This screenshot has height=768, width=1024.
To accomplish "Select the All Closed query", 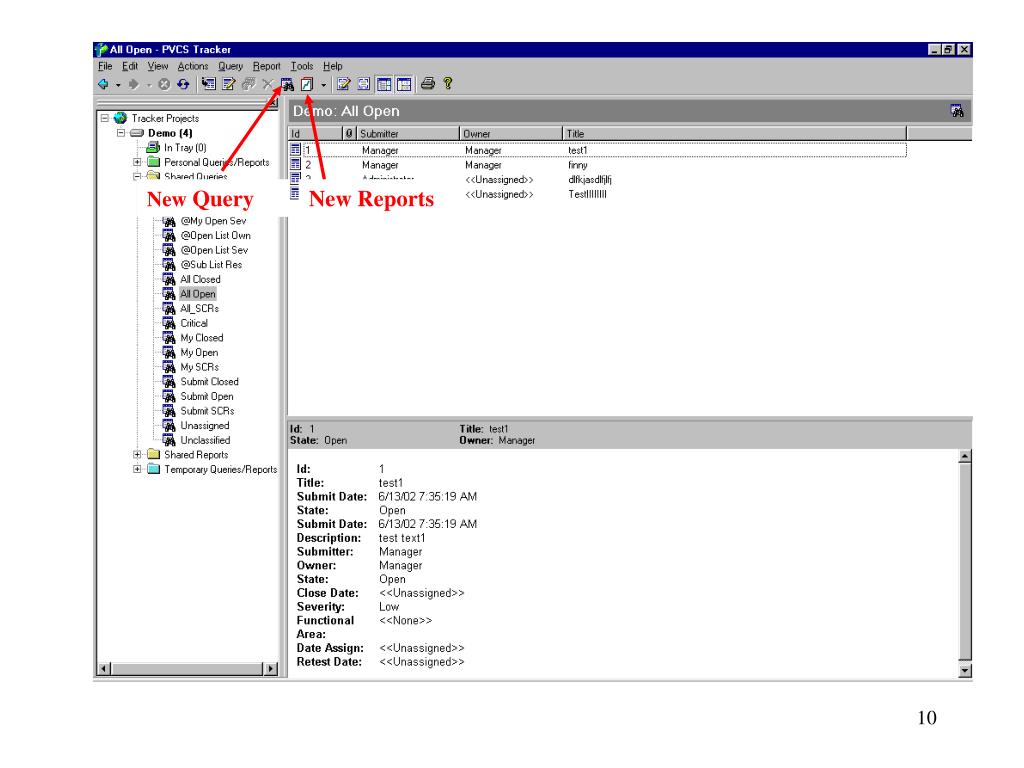I will tap(200, 280).
